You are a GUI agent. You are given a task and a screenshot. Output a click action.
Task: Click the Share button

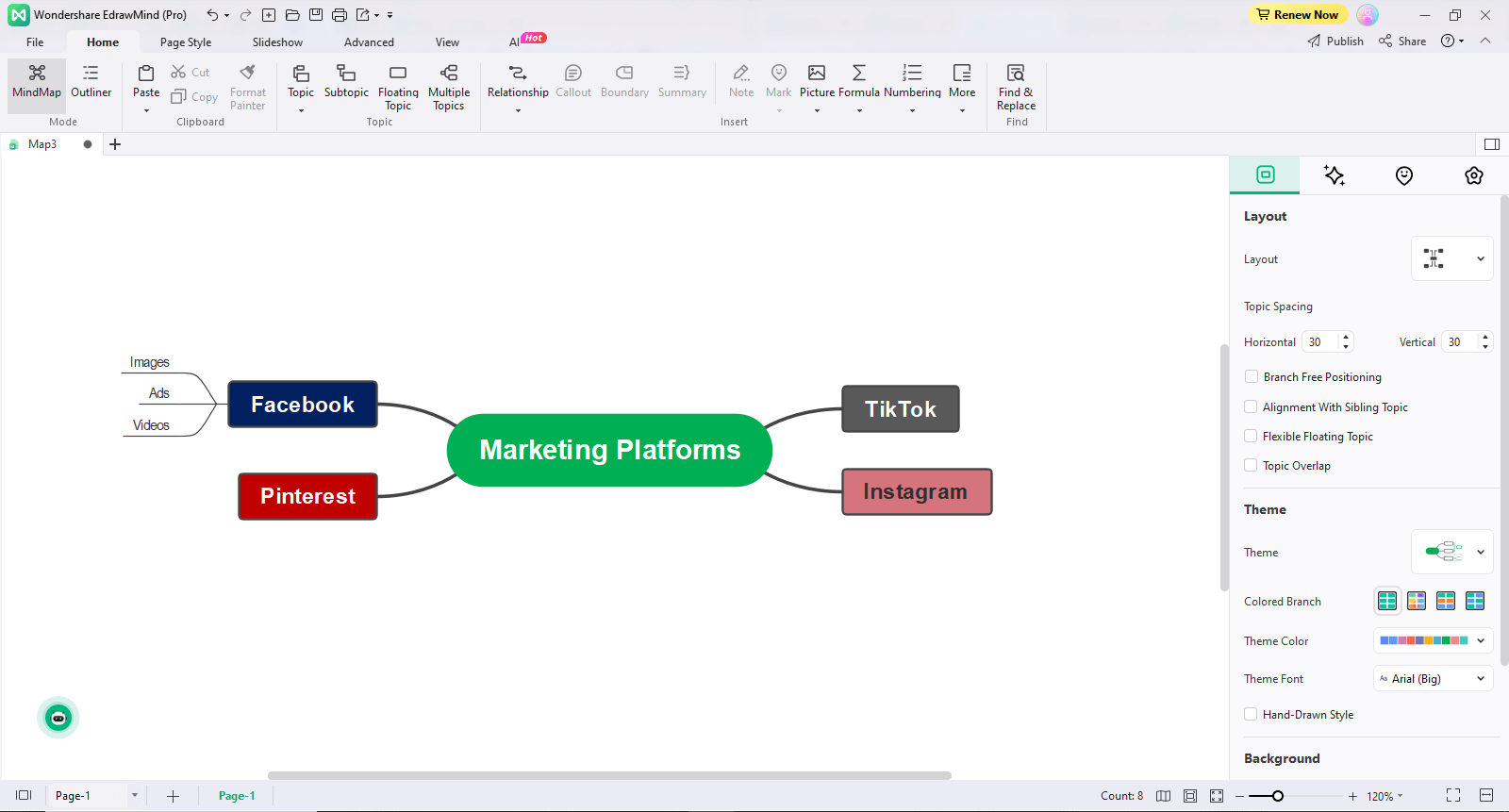pos(1402,41)
